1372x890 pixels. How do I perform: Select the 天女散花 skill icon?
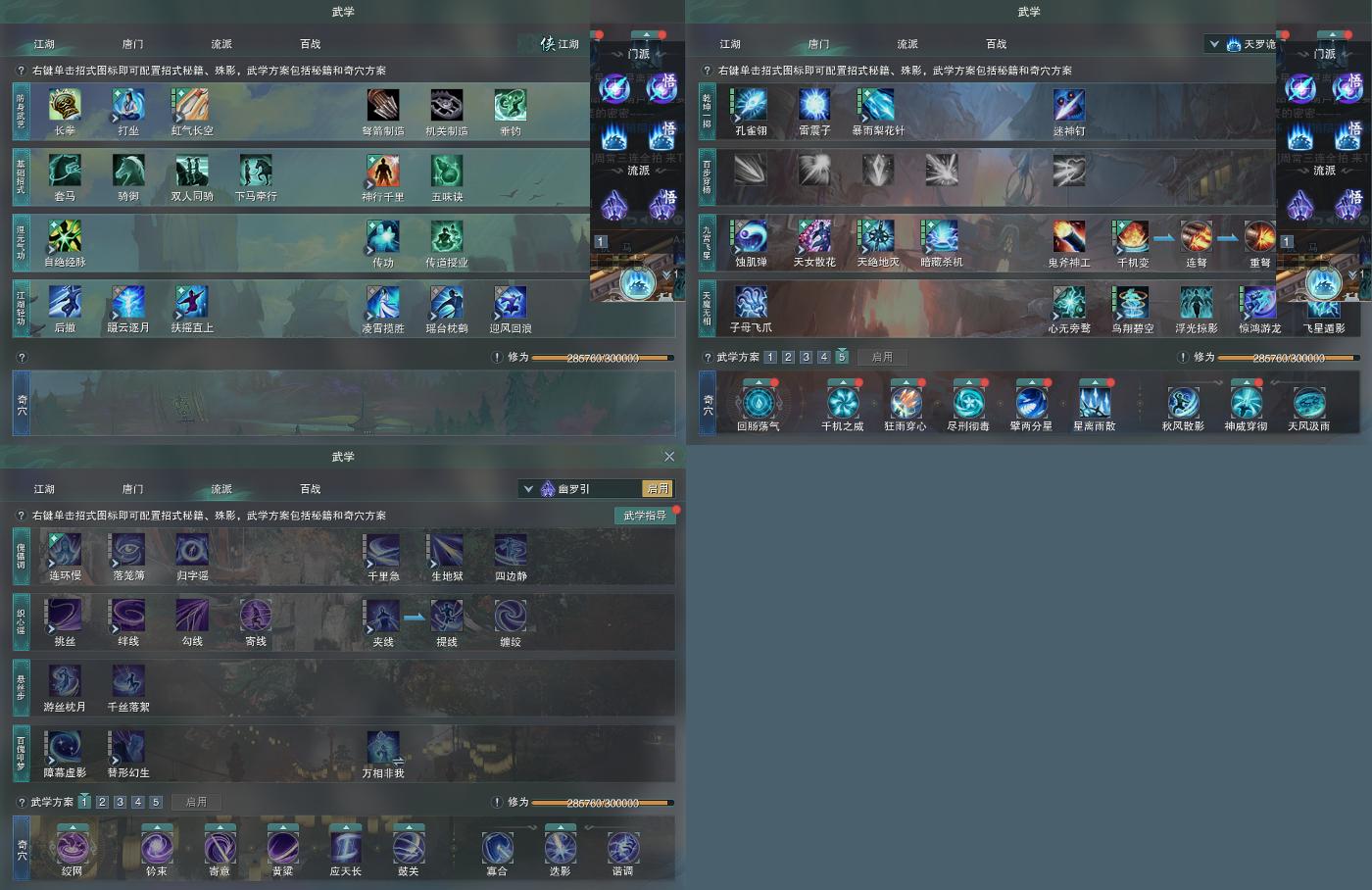pyautogui.click(x=814, y=236)
